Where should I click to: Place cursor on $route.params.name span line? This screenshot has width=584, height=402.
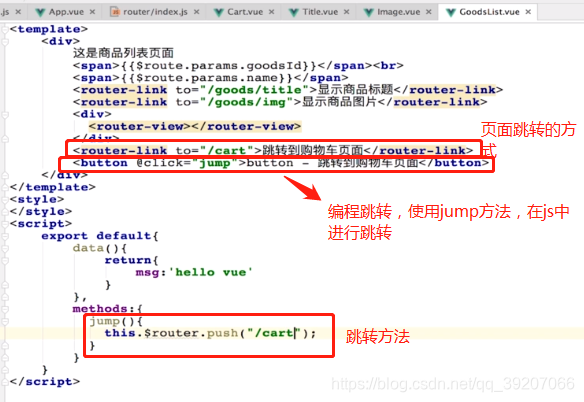[210, 78]
